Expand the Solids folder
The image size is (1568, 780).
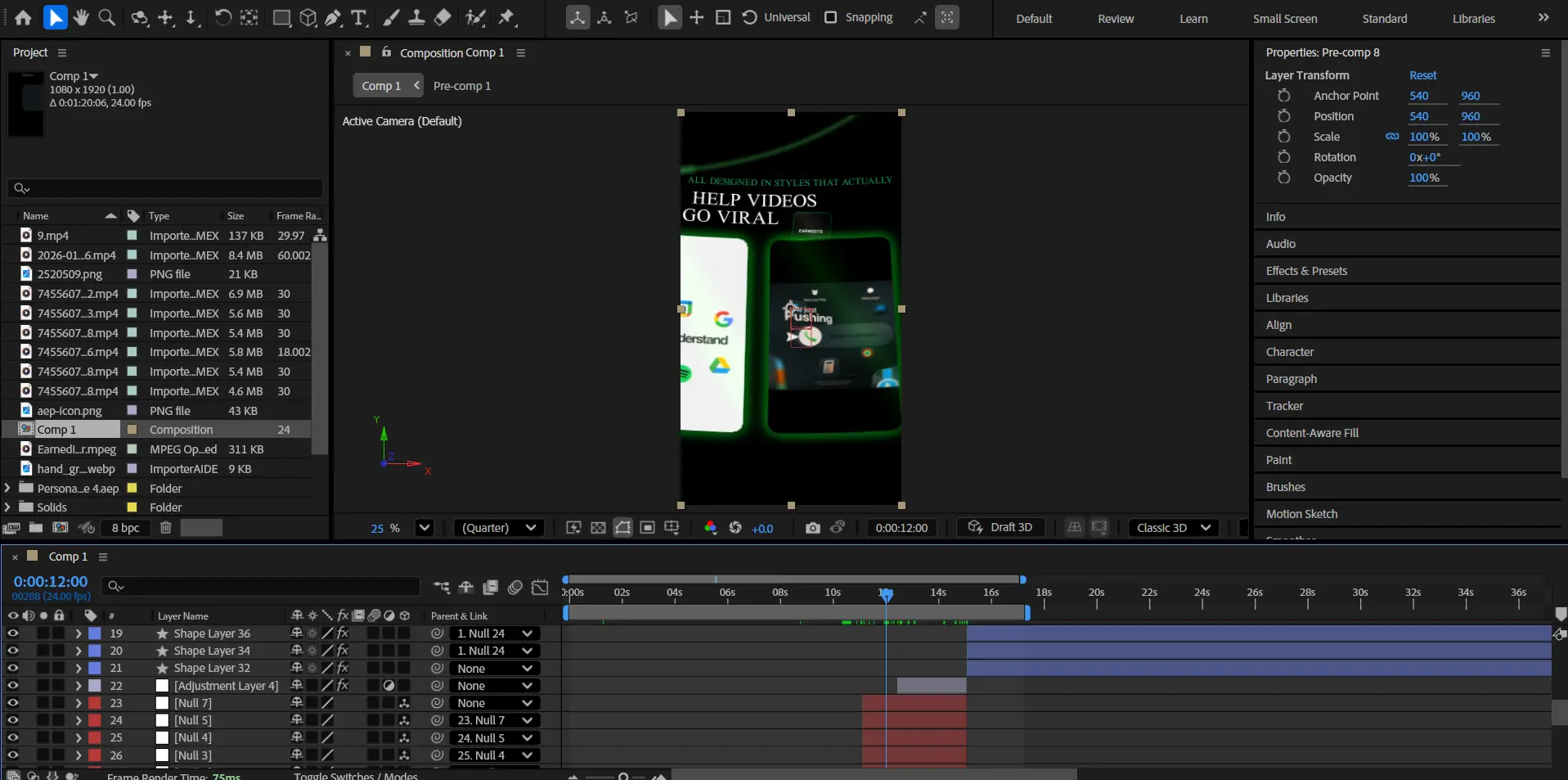pyautogui.click(x=8, y=507)
